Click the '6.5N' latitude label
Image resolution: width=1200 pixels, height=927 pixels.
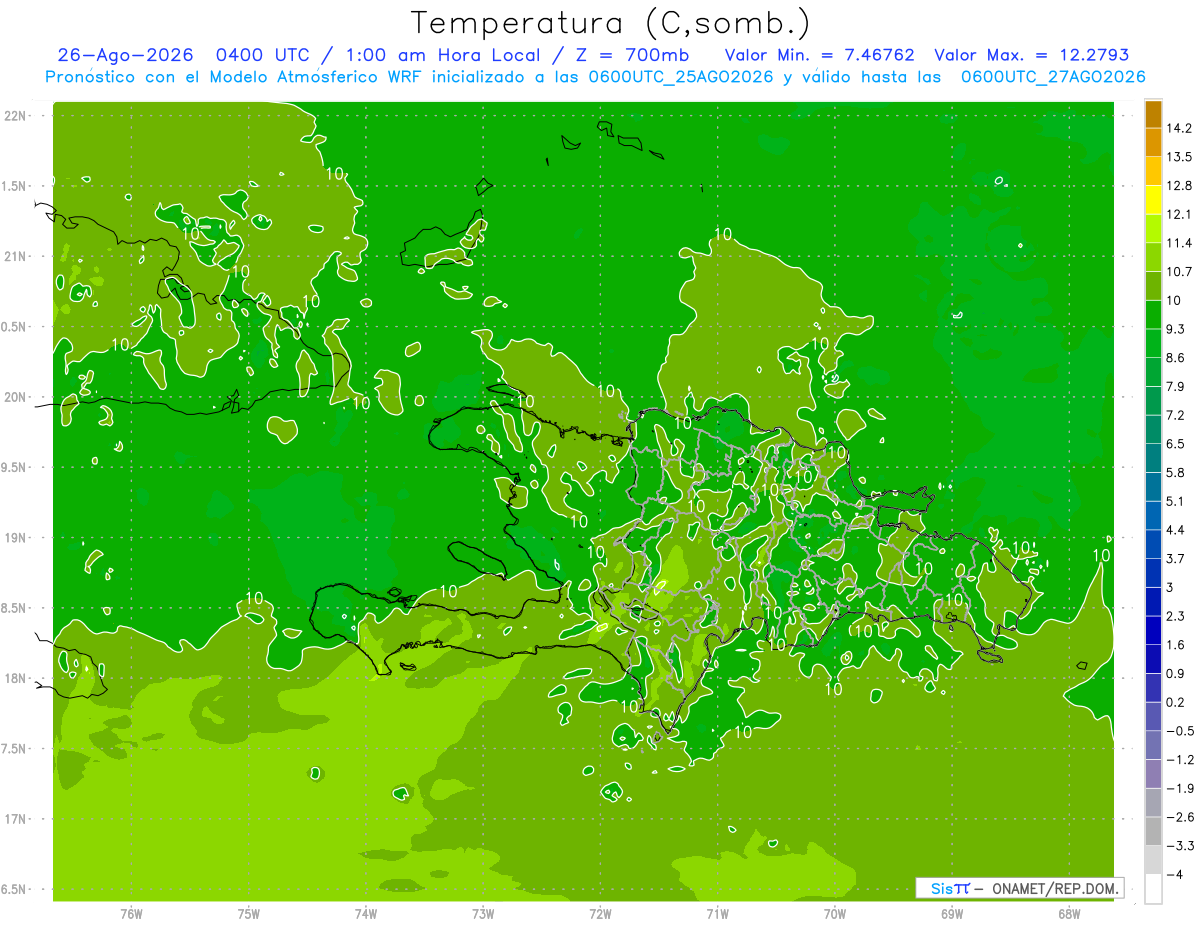14,889
